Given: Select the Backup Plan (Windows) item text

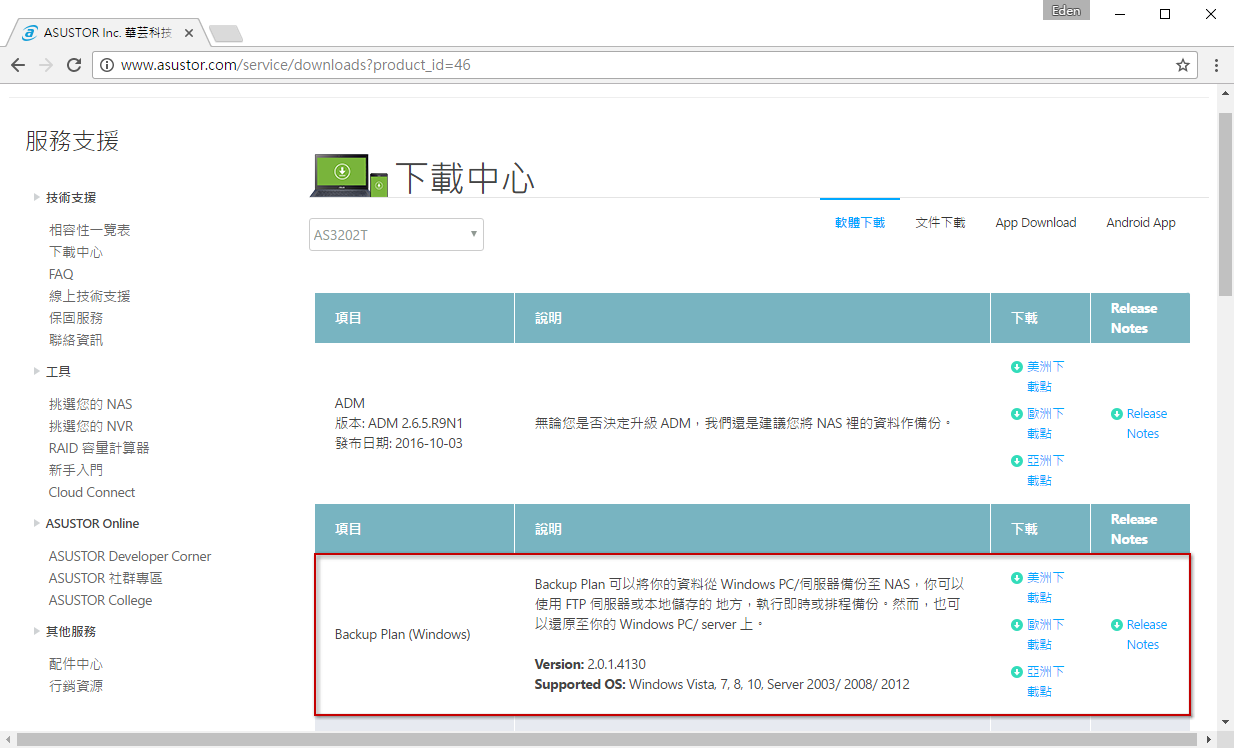Looking at the screenshot, I should [402, 634].
